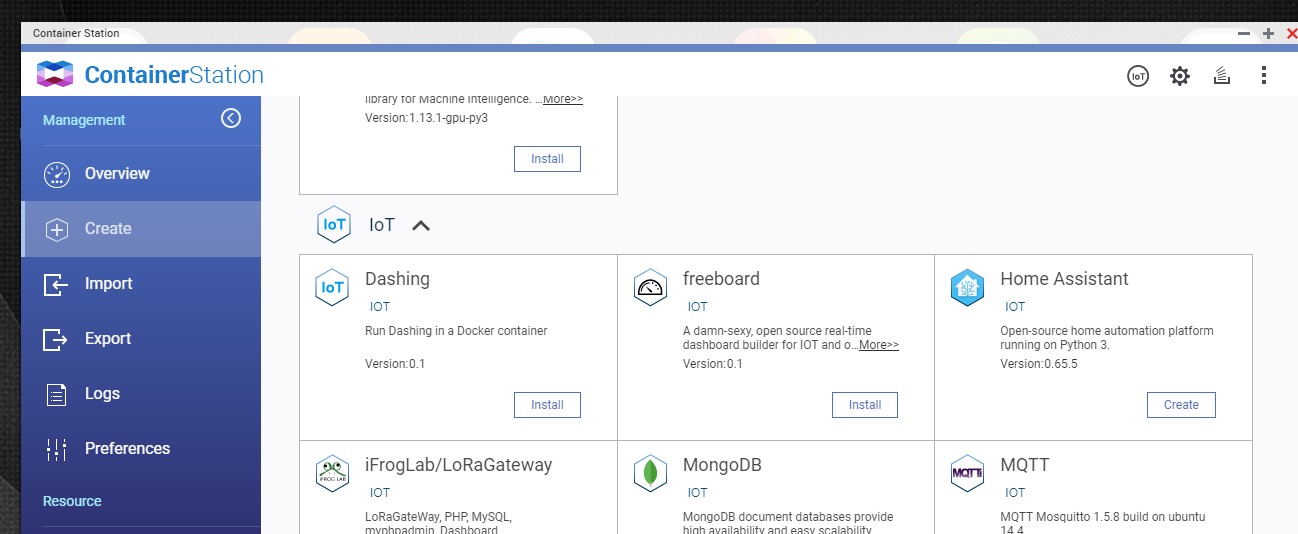Click the IOT tag under iFrogLab/LoRaGateway
The image size is (1298, 534).
[380, 493]
